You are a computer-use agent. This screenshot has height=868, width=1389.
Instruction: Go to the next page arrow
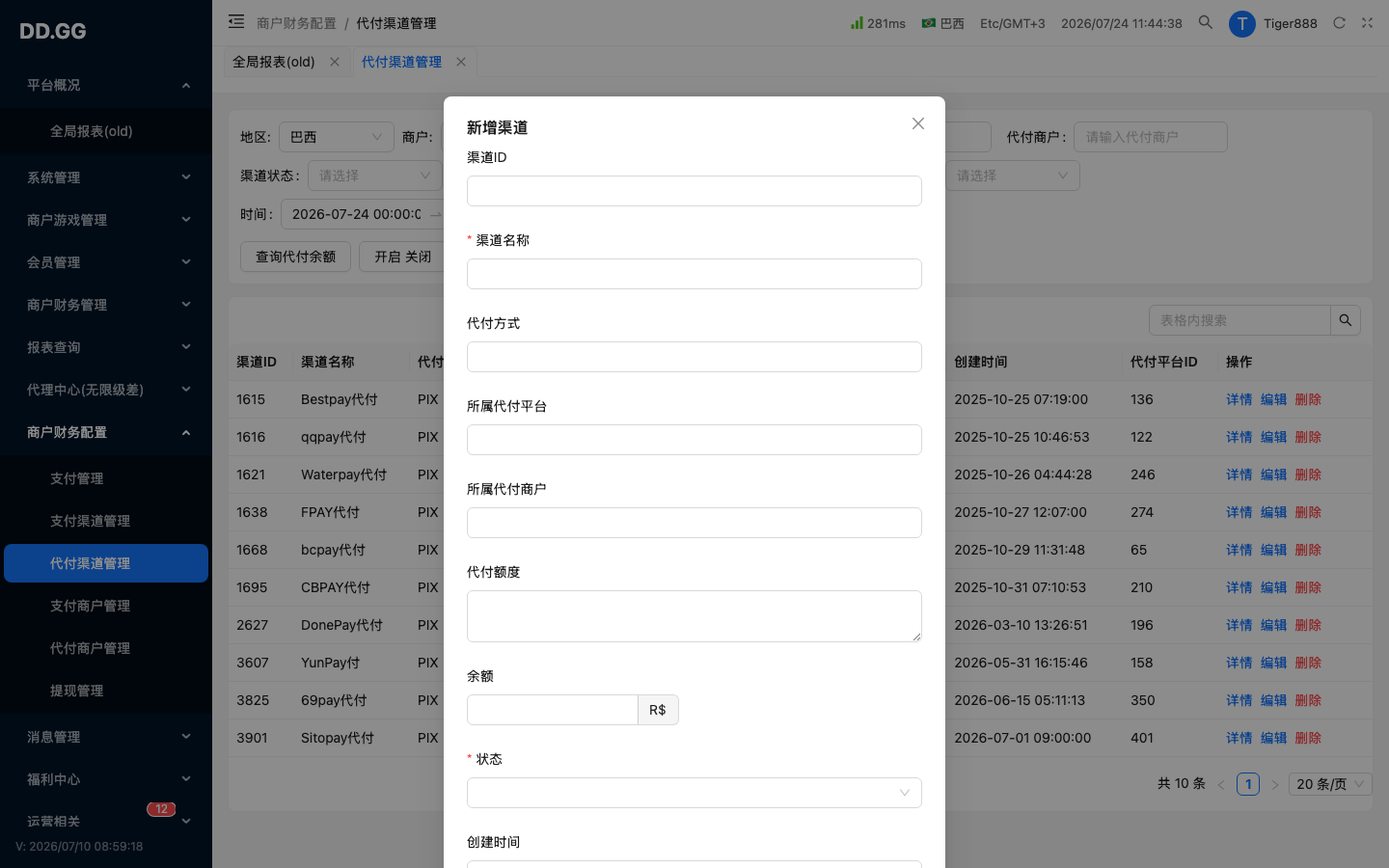(x=1274, y=784)
